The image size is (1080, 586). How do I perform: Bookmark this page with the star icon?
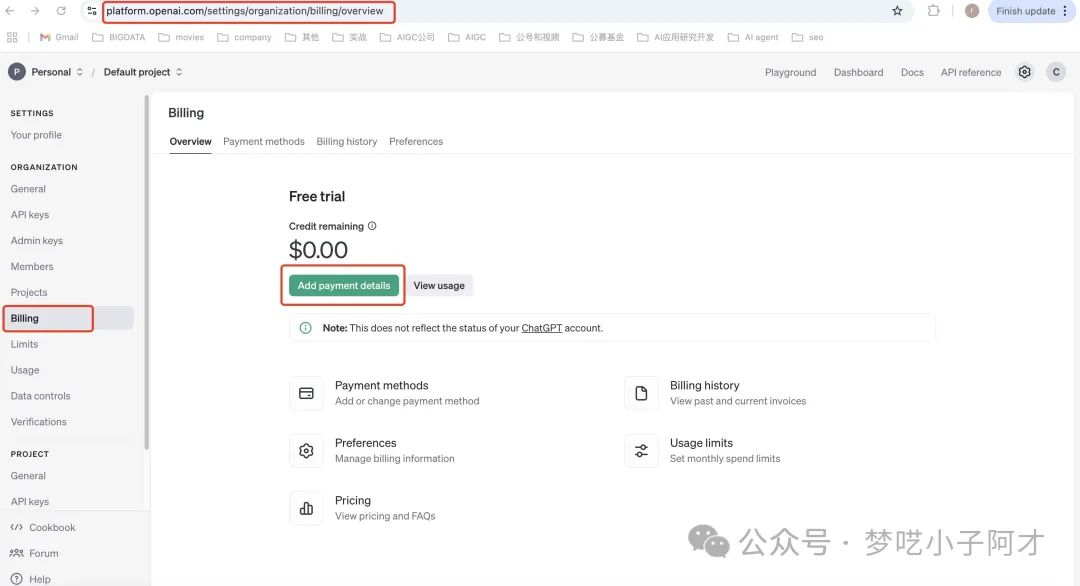(897, 11)
